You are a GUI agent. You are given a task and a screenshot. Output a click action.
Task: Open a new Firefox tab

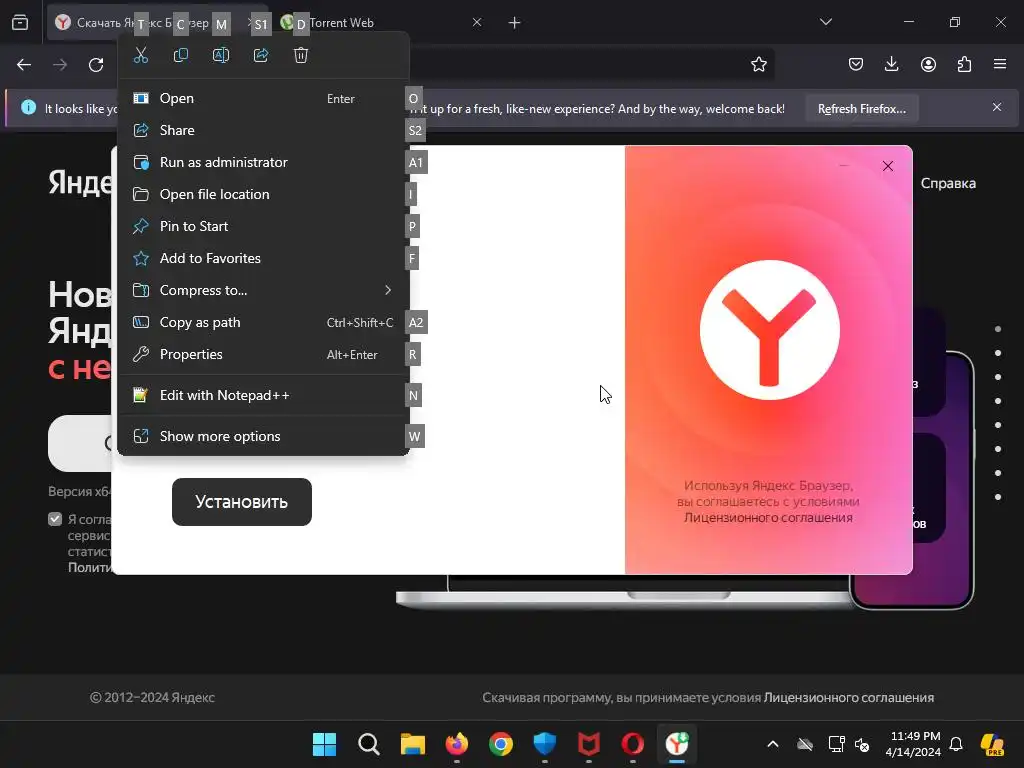coord(515,23)
